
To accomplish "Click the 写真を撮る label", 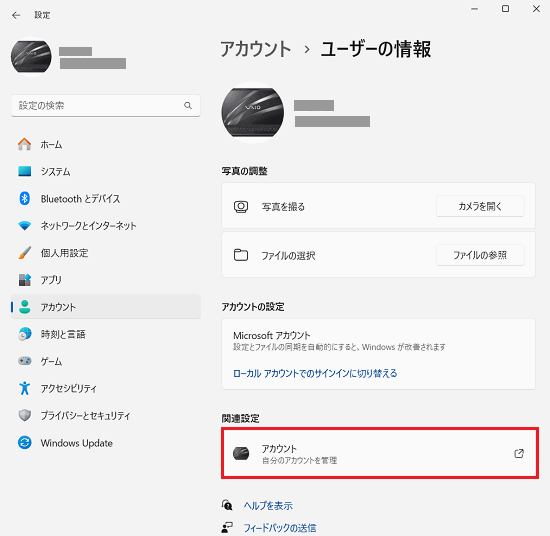I will click(283, 207).
